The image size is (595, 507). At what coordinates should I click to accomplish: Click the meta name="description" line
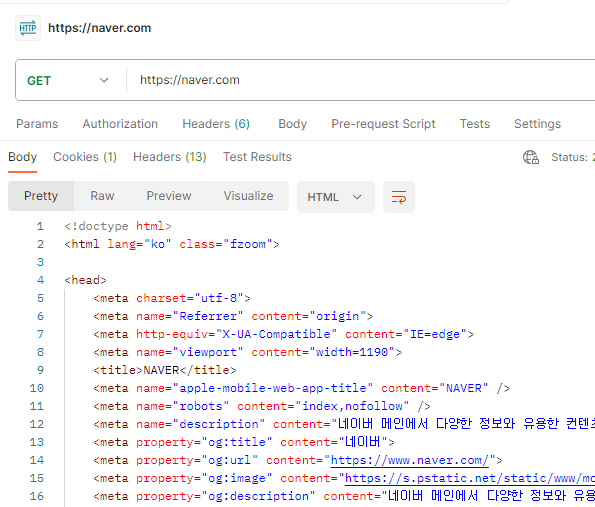point(344,424)
